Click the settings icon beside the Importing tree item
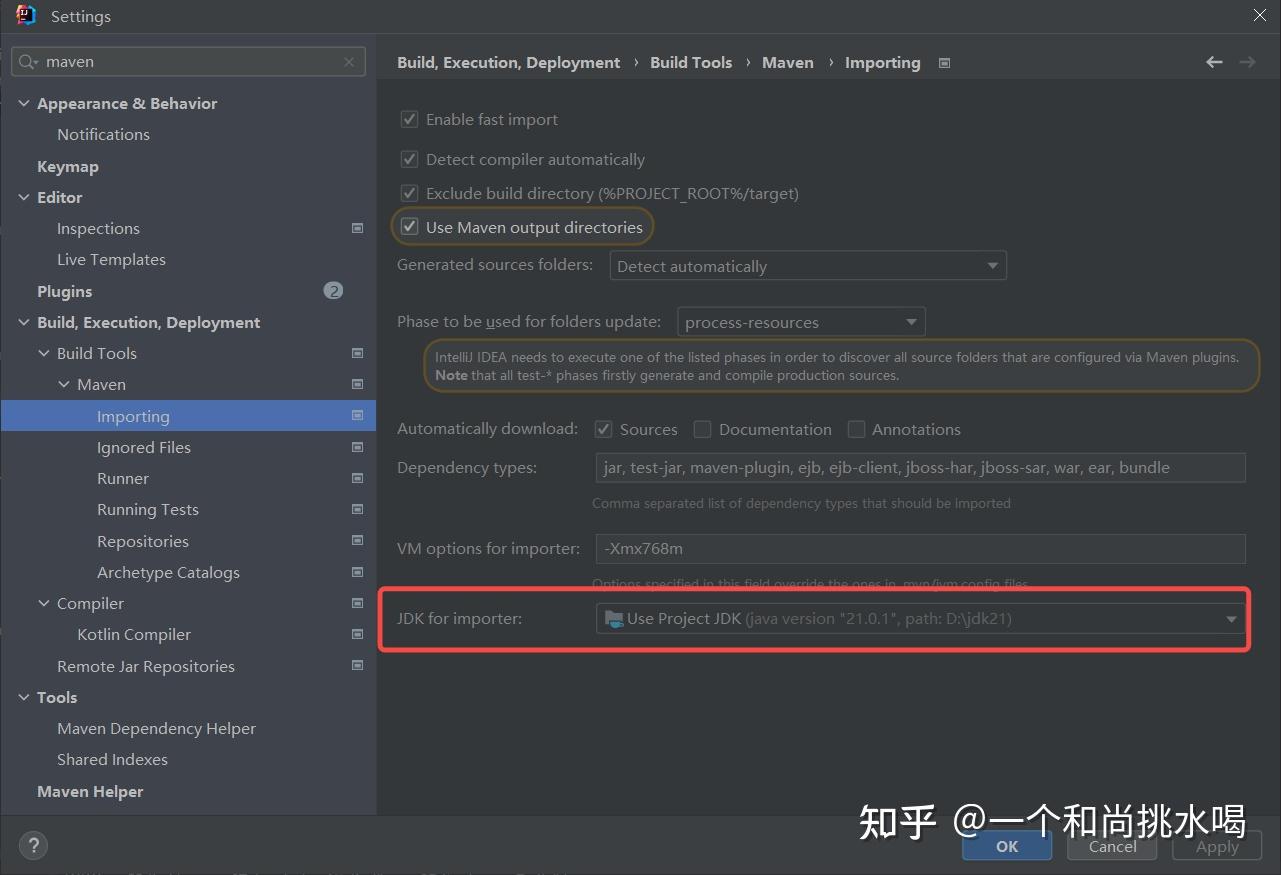This screenshot has width=1281, height=875. click(x=357, y=415)
